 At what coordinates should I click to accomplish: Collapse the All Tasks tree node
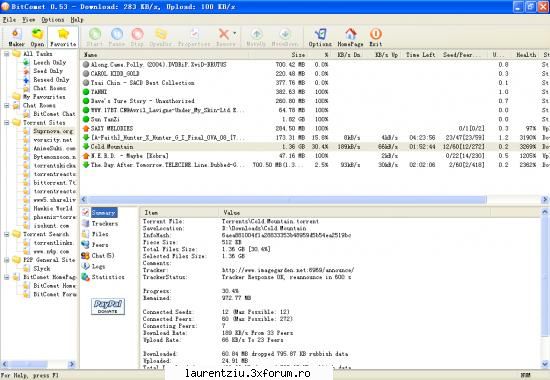pyautogui.click(x=6, y=54)
